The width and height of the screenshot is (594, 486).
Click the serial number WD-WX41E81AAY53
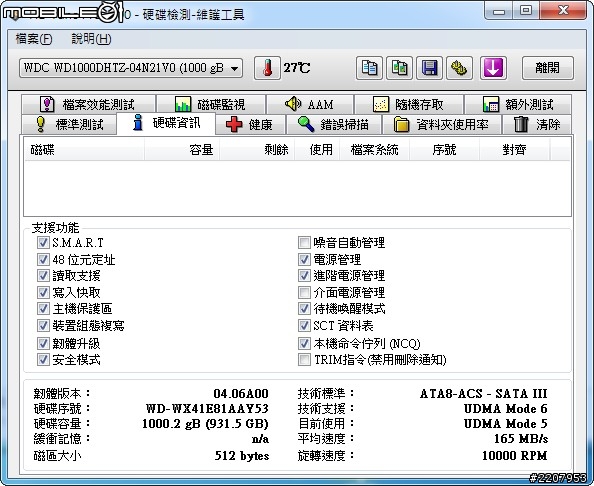tap(207, 408)
